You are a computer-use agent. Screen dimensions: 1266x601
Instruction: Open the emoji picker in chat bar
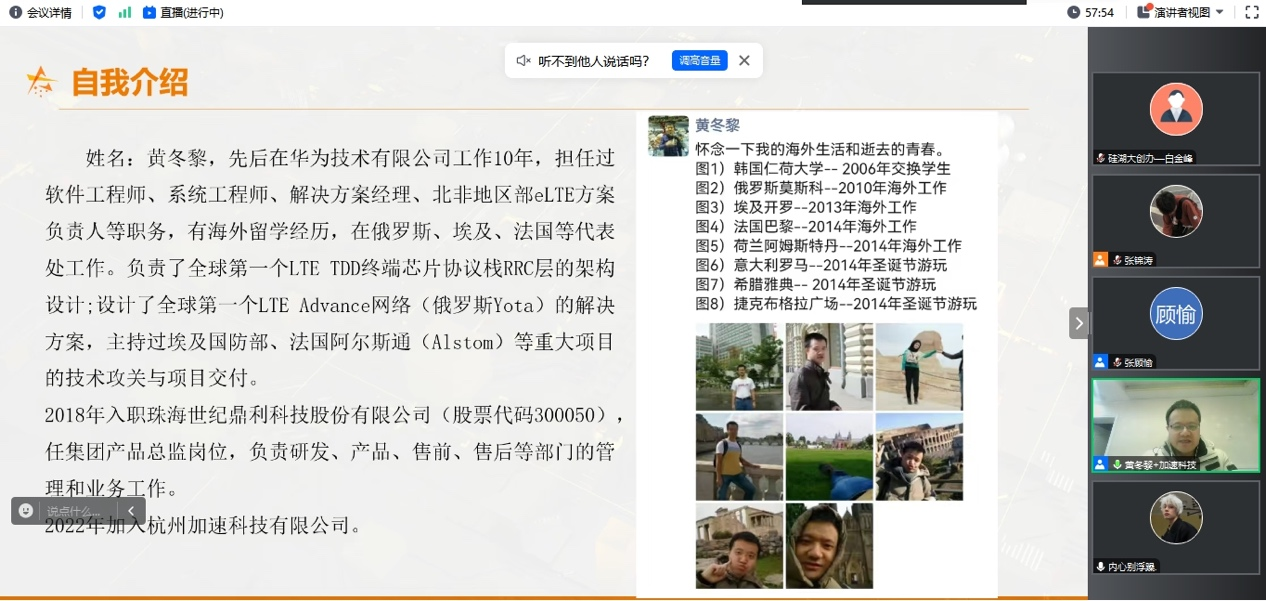[26, 511]
